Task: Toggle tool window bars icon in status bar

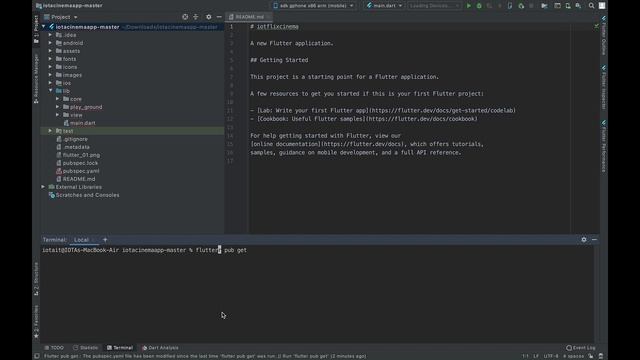Action: click(x=37, y=356)
